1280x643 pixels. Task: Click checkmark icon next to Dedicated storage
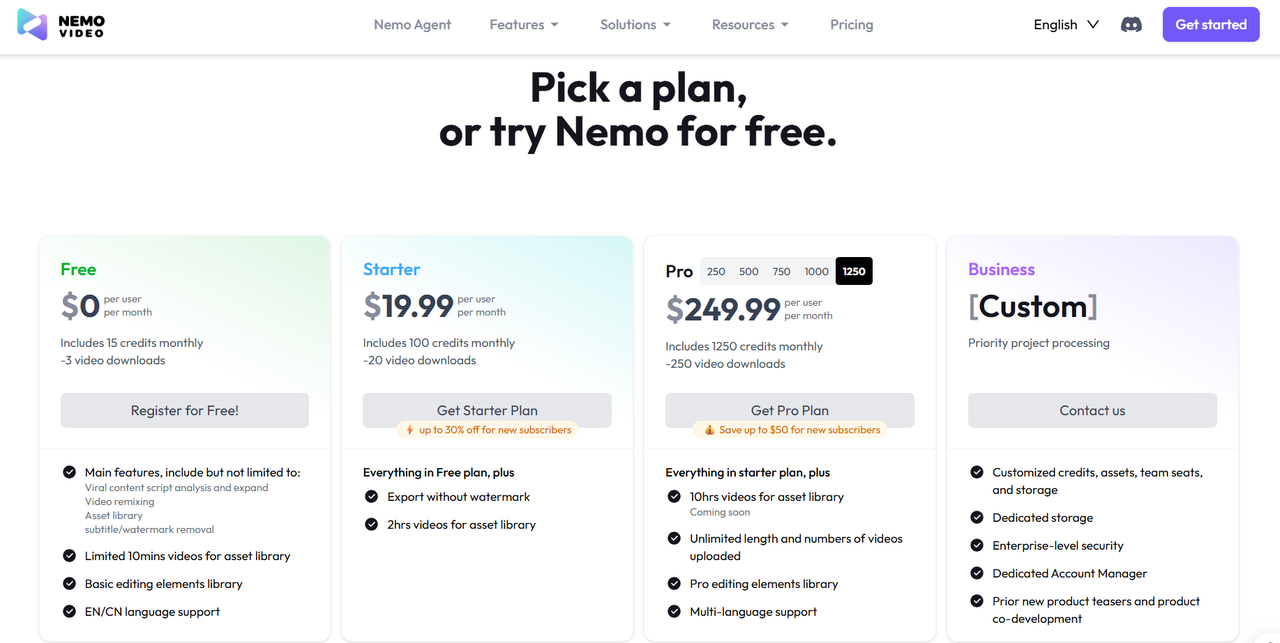976,517
